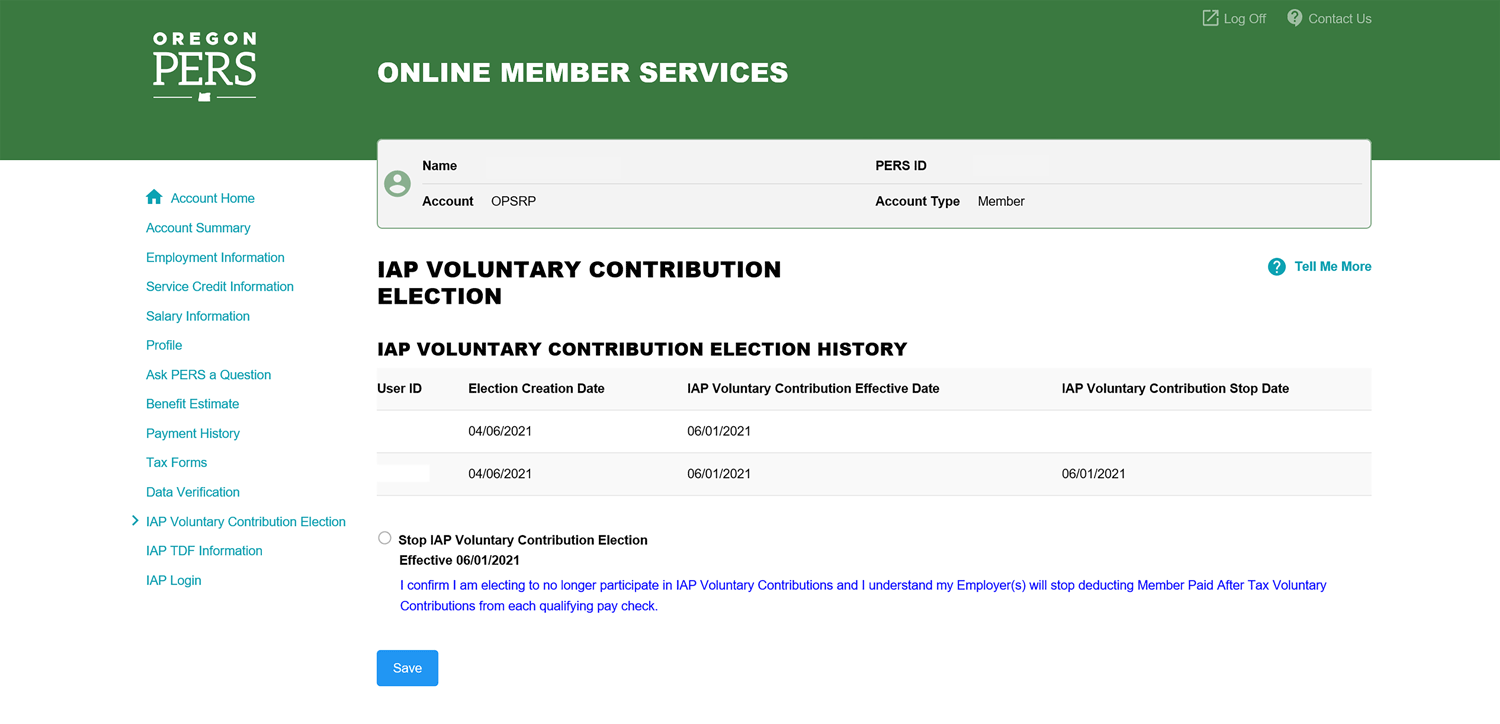The width and height of the screenshot is (1500, 724).
Task: Open Tax Forms from sidebar
Action: coord(176,462)
